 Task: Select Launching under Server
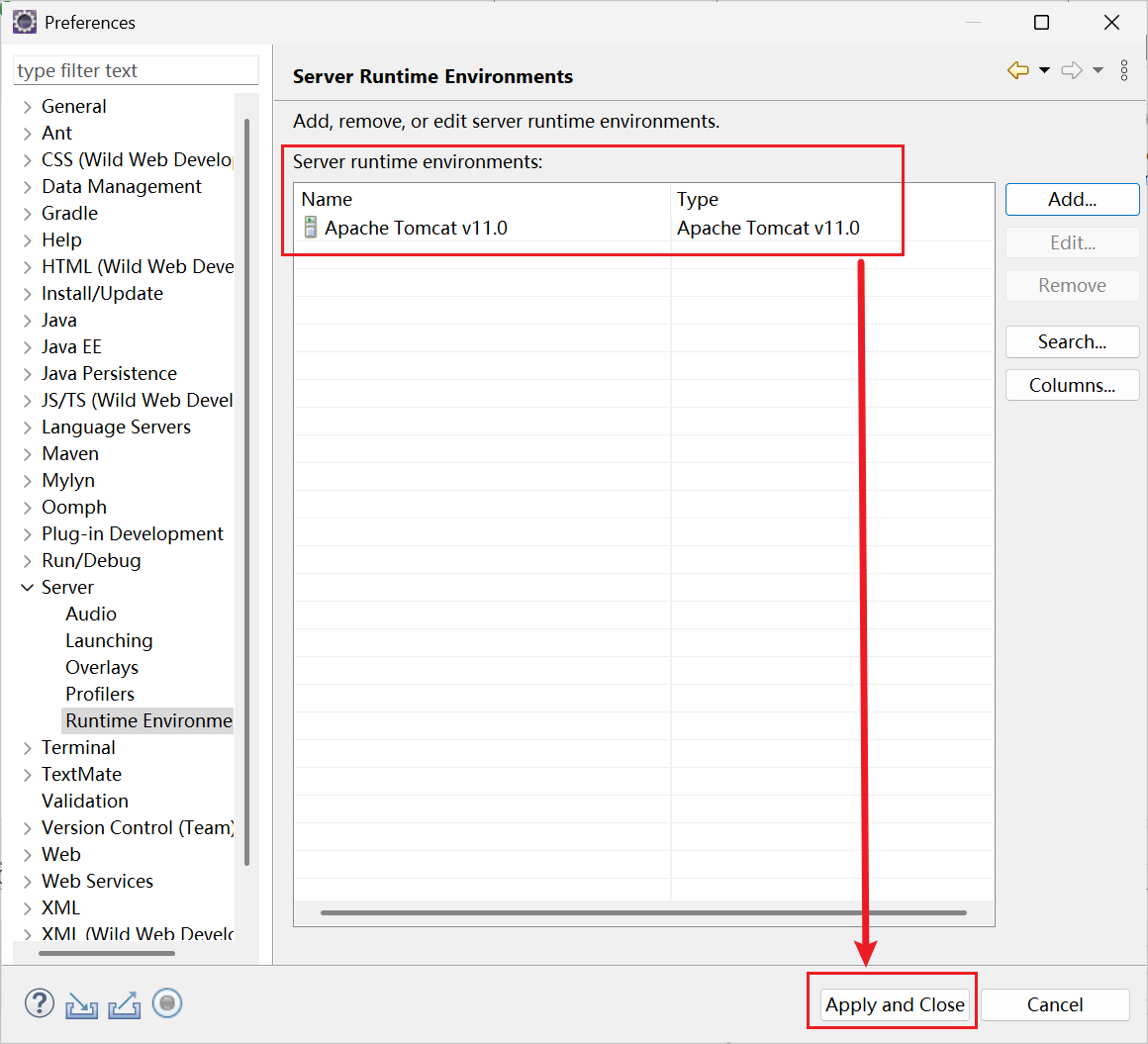tap(109, 640)
